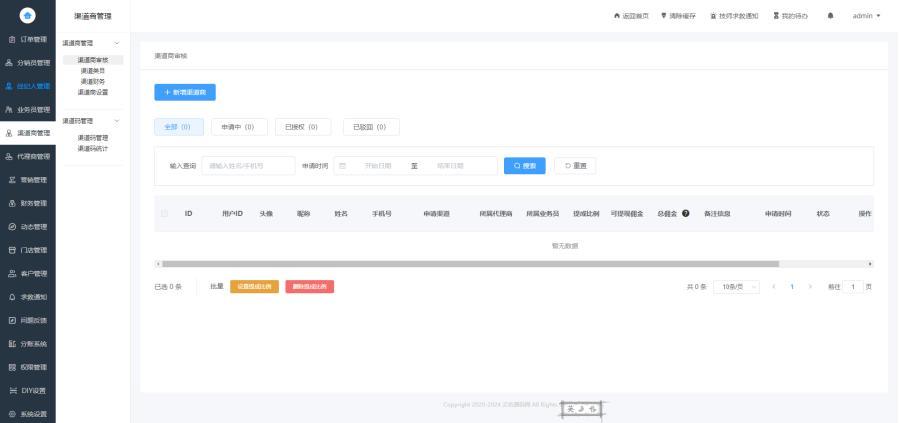Image resolution: width=900 pixels, height=423 pixels.
Task: Open 技师求救通知 in the top bar
Action: coord(734,16)
